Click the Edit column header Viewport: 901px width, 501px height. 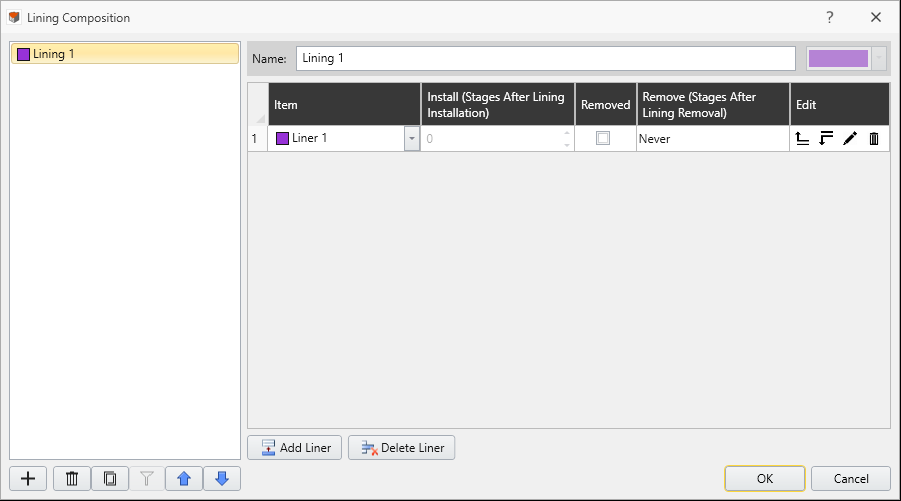(x=840, y=105)
